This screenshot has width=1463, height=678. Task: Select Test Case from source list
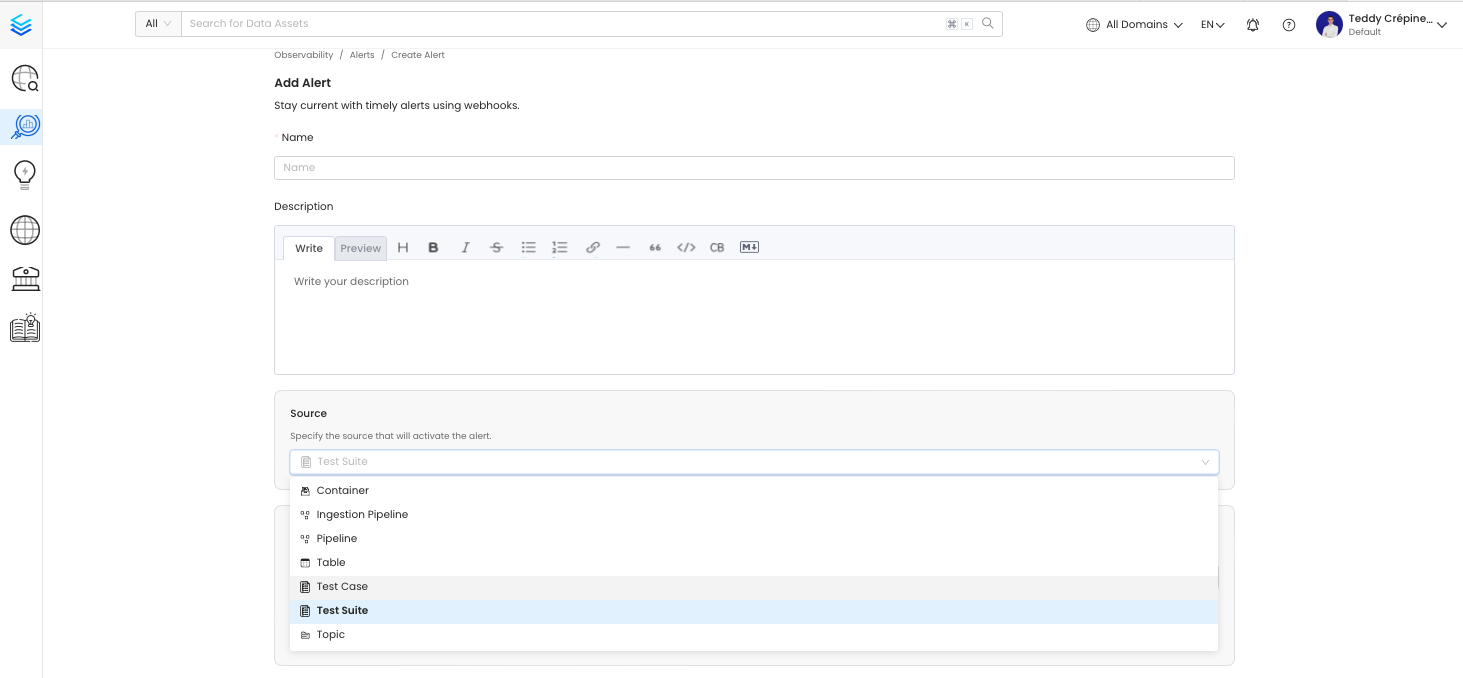click(342, 587)
